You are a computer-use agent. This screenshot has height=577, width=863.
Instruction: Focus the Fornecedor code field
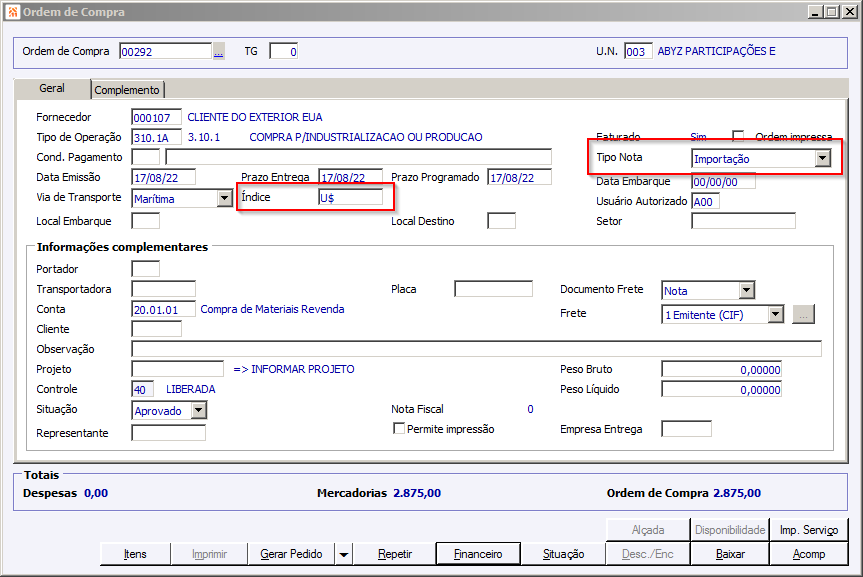click(x=156, y=117)
